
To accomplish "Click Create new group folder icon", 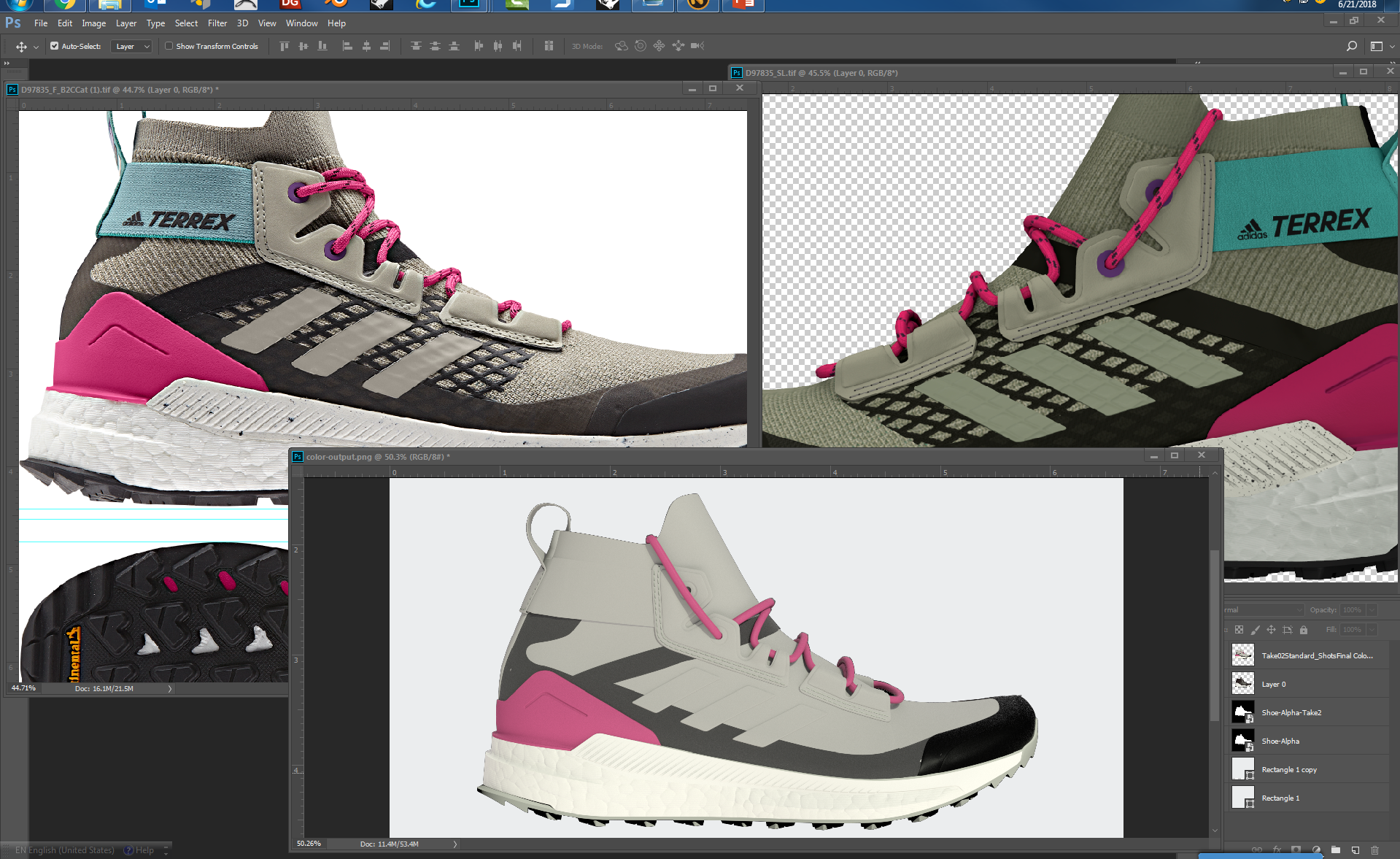I will pos(1336,850).
